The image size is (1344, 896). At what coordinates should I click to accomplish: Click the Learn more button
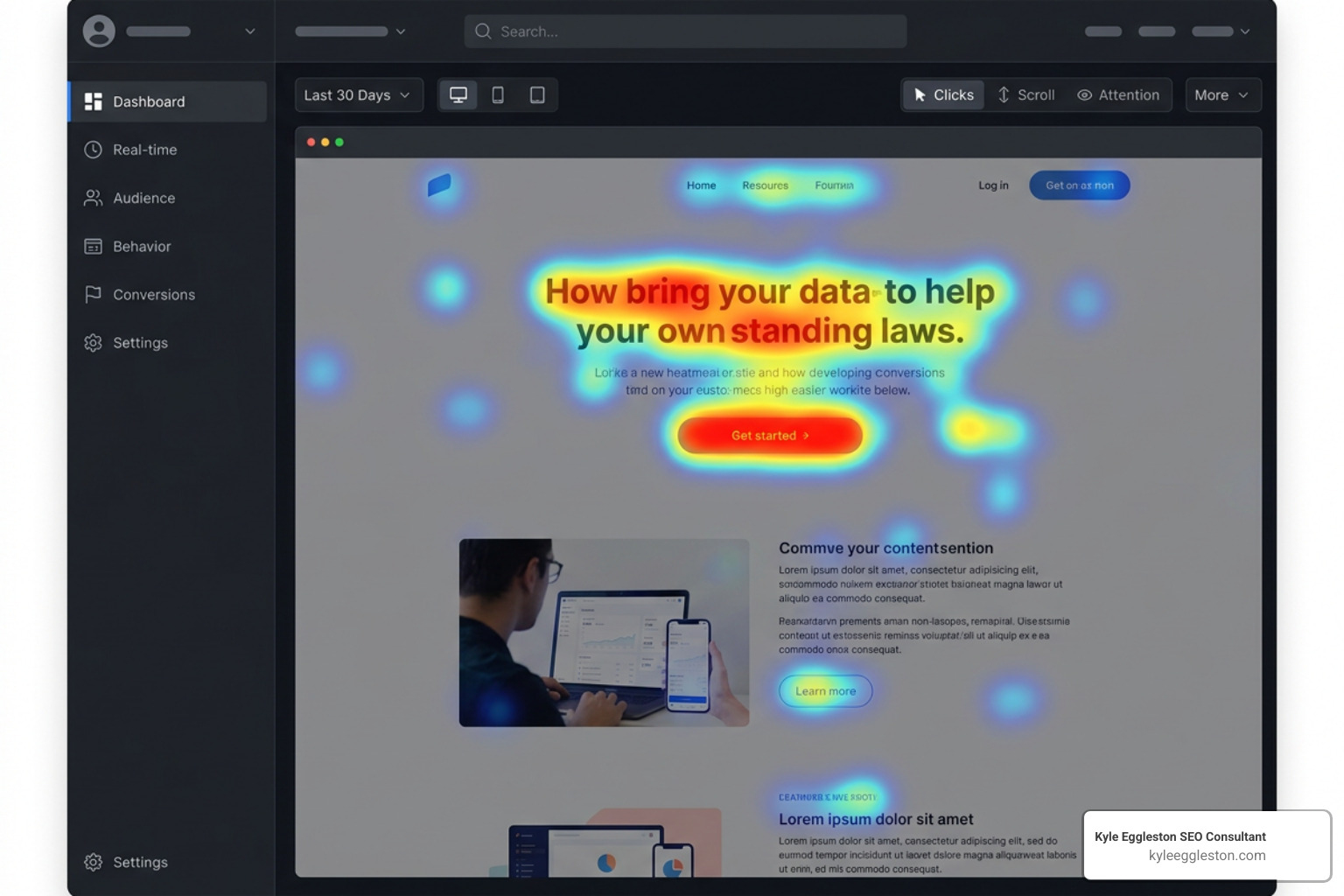click(825, 691)
